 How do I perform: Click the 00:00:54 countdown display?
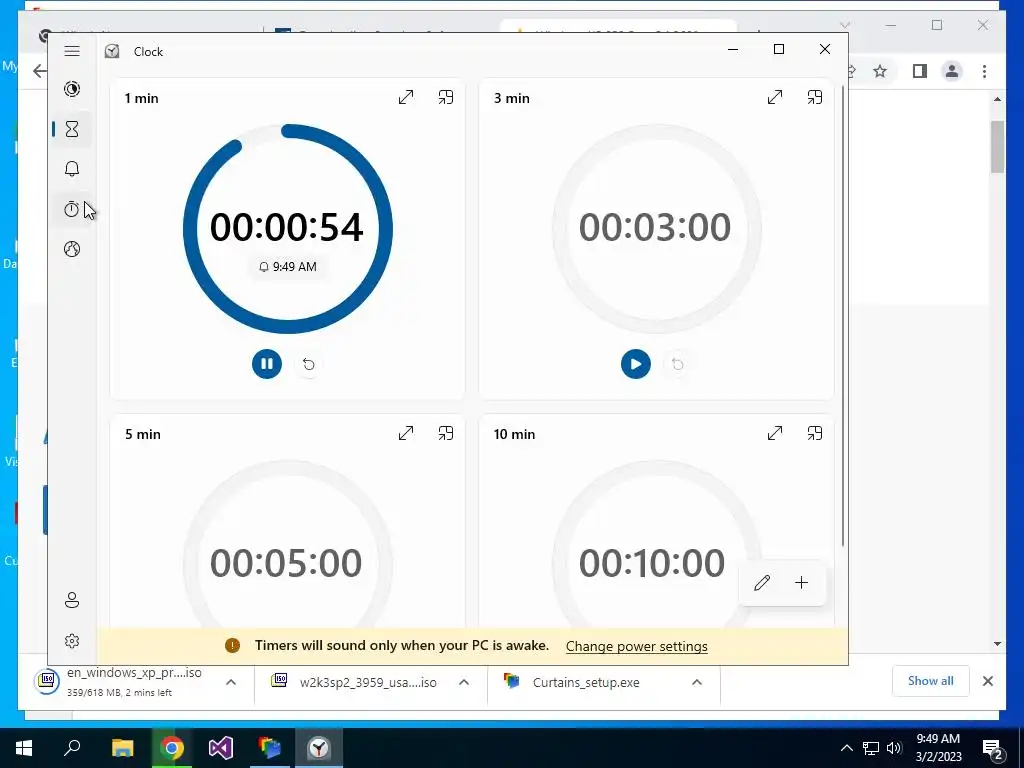pos(286,227)
